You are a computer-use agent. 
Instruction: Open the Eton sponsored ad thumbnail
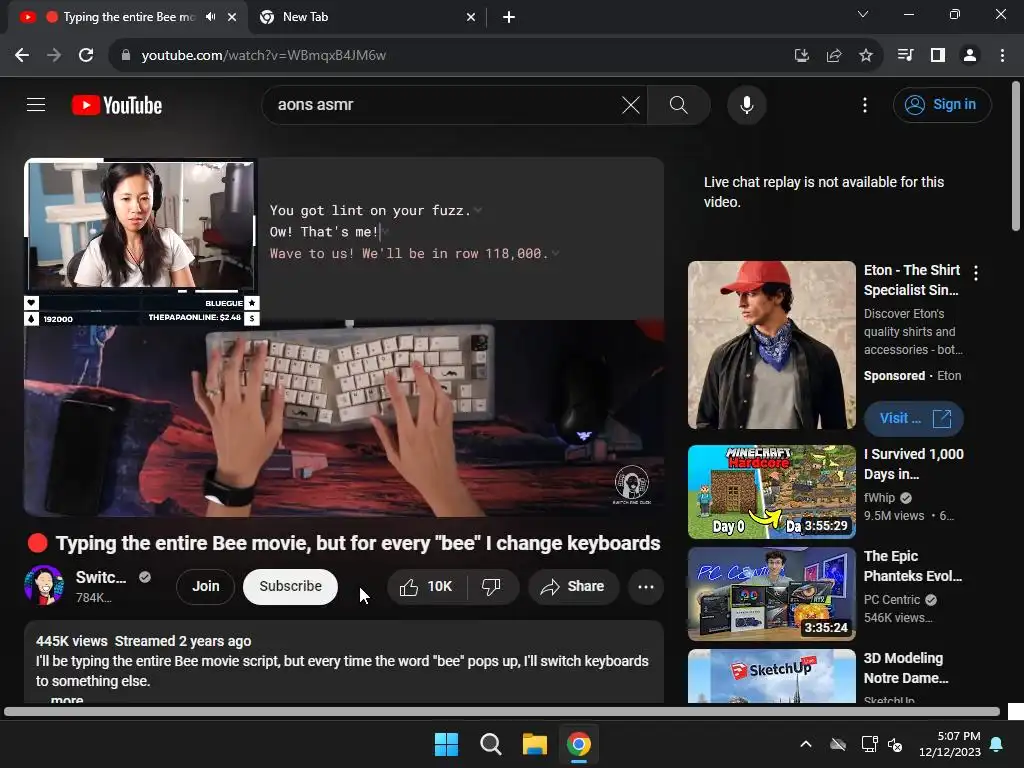[772, 345]
